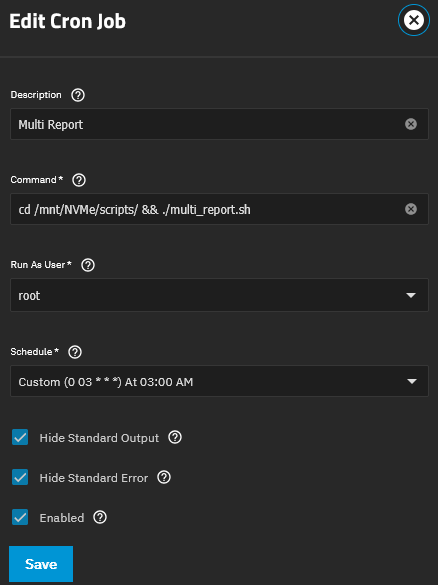This screenshot has width=438, height=585.
Task: Expand the Schedule dropdown with Custom preset
Action: (219, 381)
